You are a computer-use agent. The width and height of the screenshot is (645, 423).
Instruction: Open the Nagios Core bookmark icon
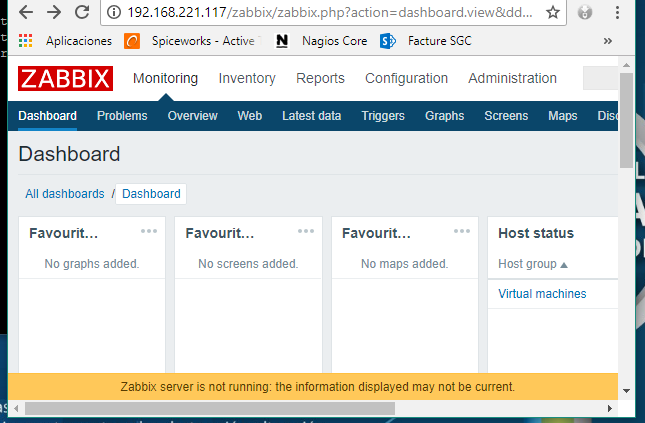tap(282, 41)
